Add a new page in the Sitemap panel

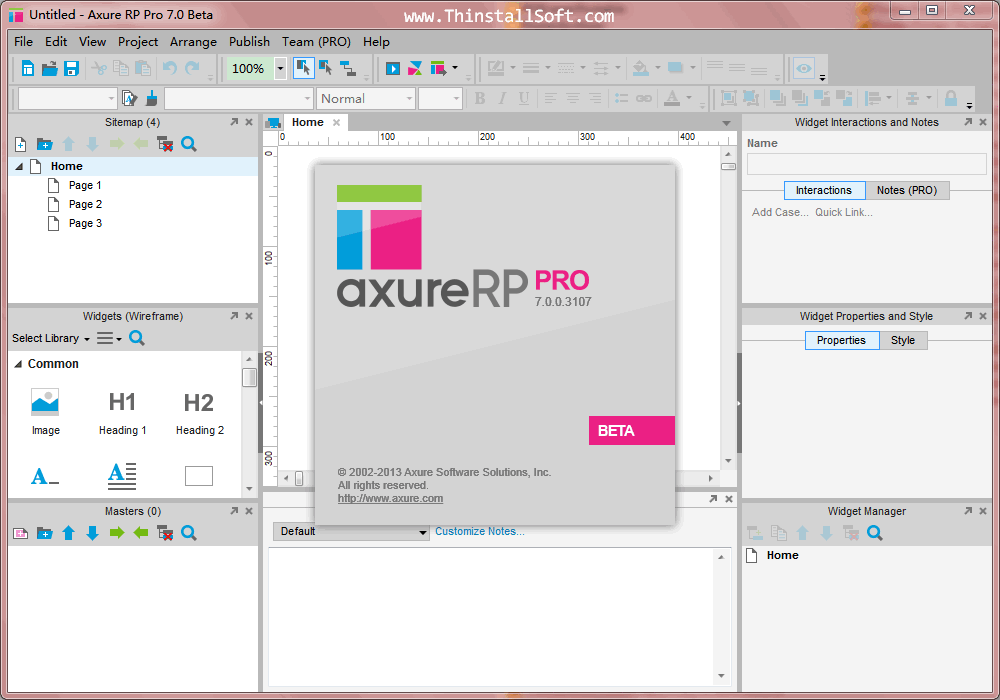point(20,144)
